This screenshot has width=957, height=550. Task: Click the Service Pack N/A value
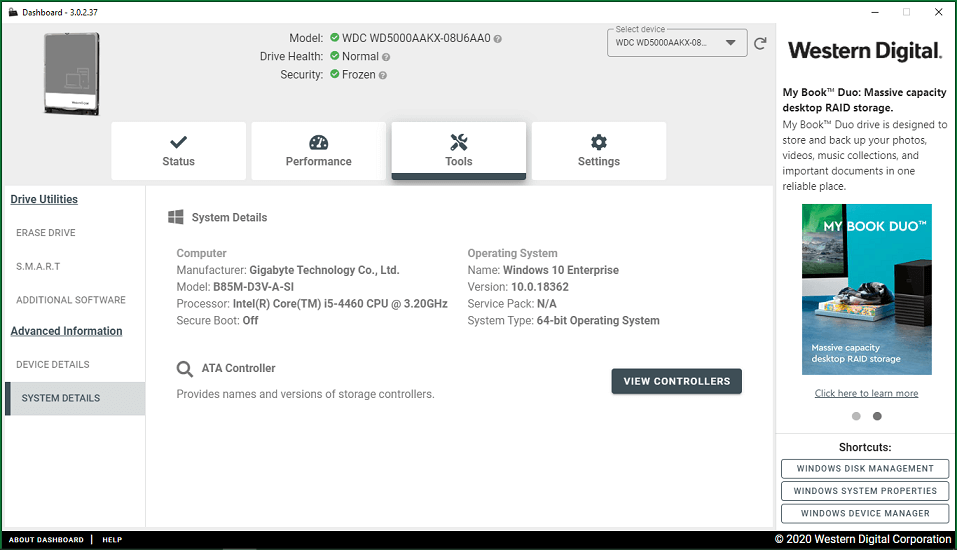point(547,303)
